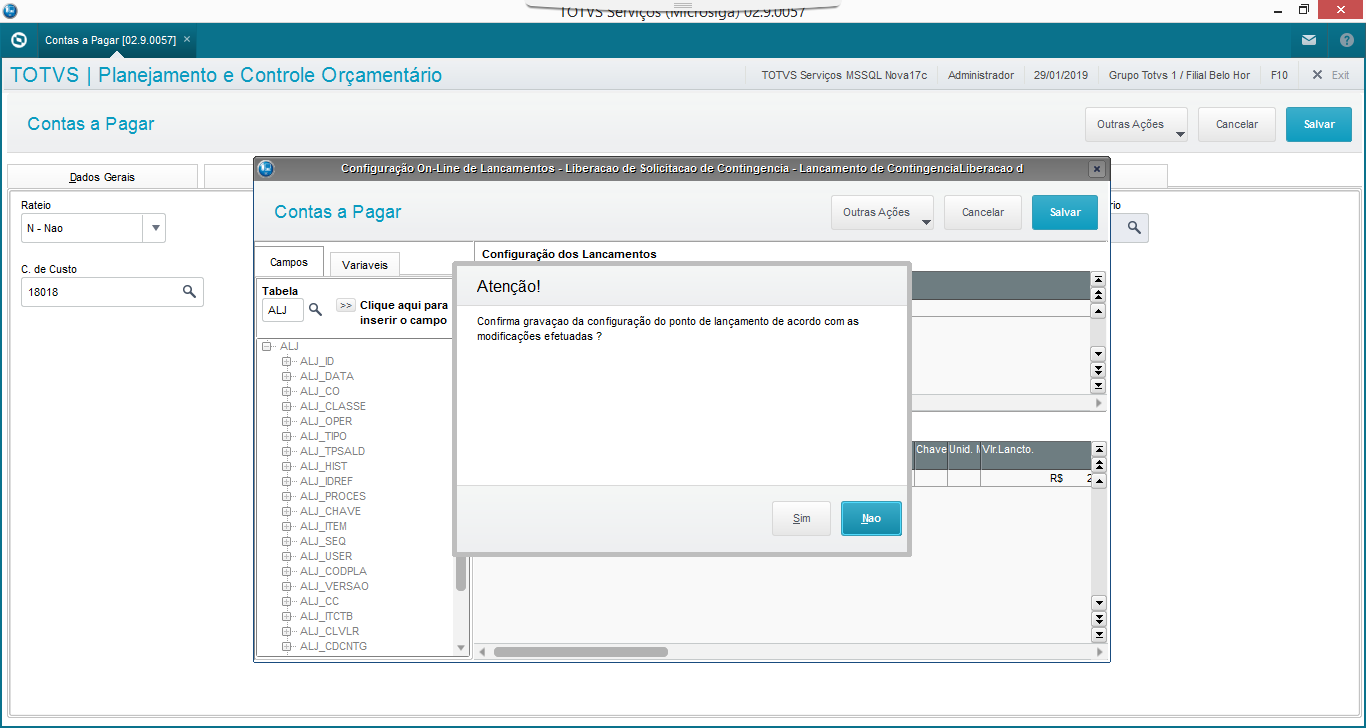Expand the ALJ_TIPO tree node
This screenshot has height=728, width=1366.
287,436
